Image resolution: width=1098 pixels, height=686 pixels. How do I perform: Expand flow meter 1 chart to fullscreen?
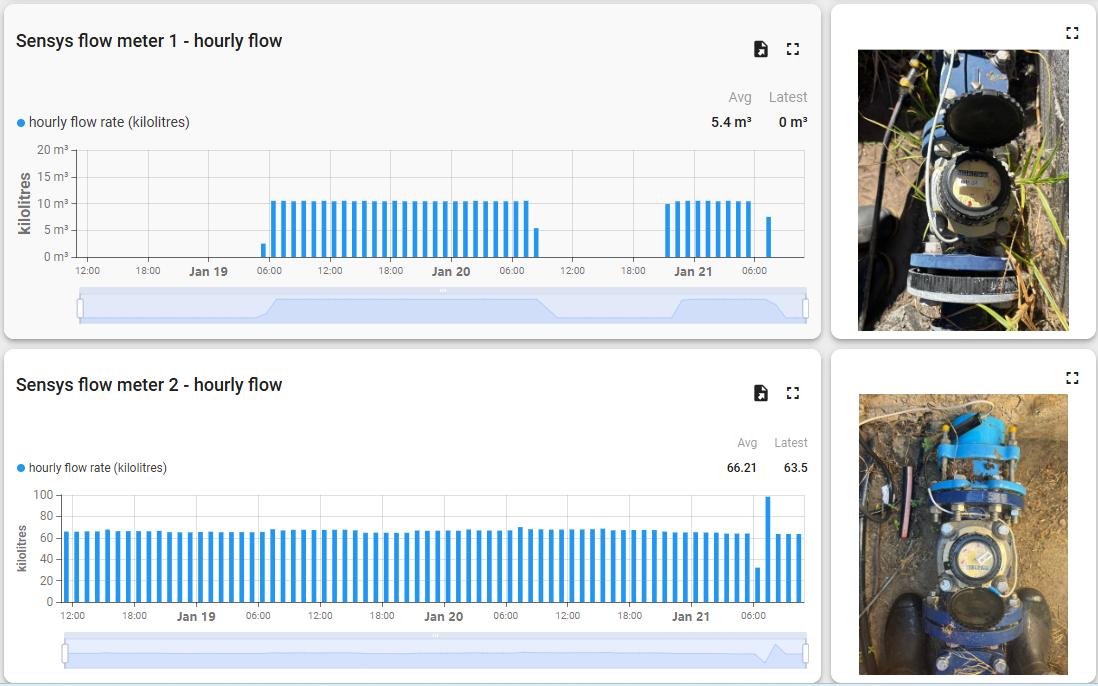click(x=793, y=48)
